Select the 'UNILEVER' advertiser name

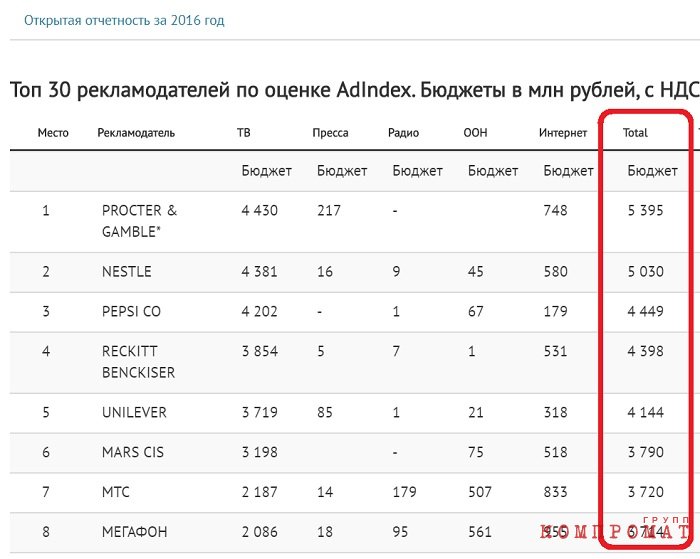[x=134, y=412]
